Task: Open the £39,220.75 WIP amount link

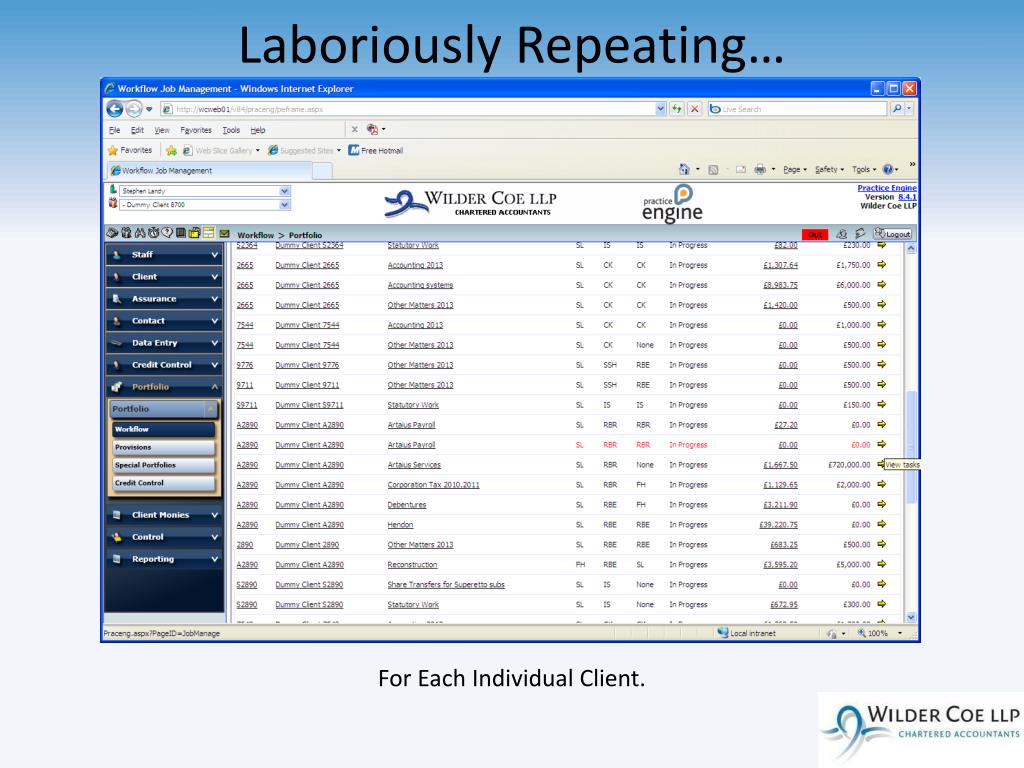Action: (778, 524)
